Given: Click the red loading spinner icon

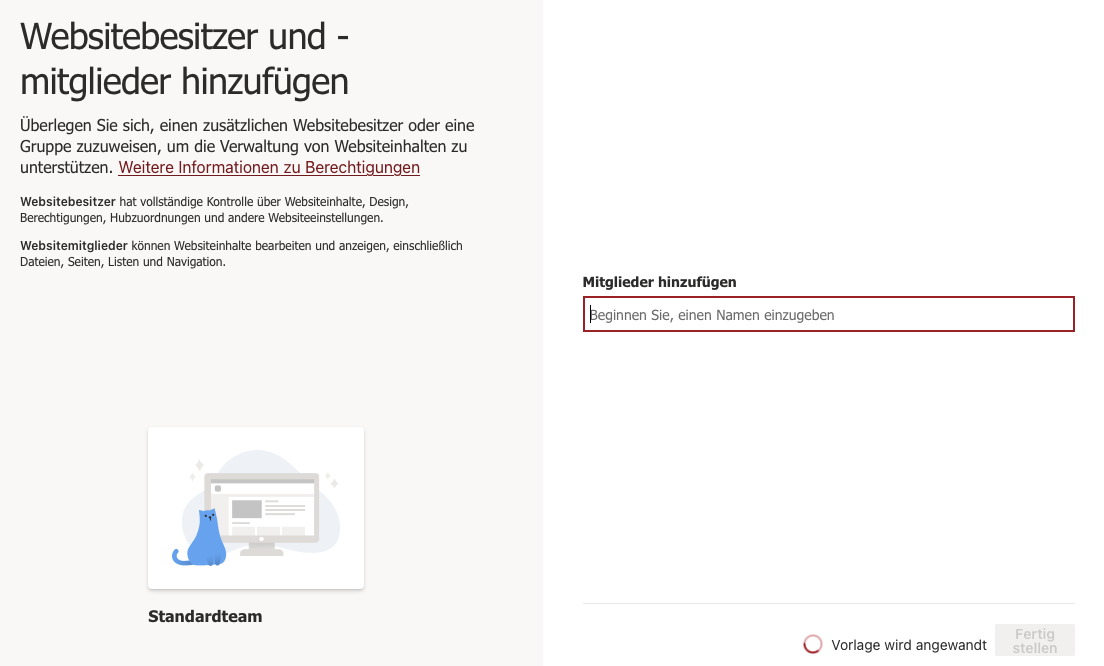Looking at the screenshot, I should coord(813,645).
